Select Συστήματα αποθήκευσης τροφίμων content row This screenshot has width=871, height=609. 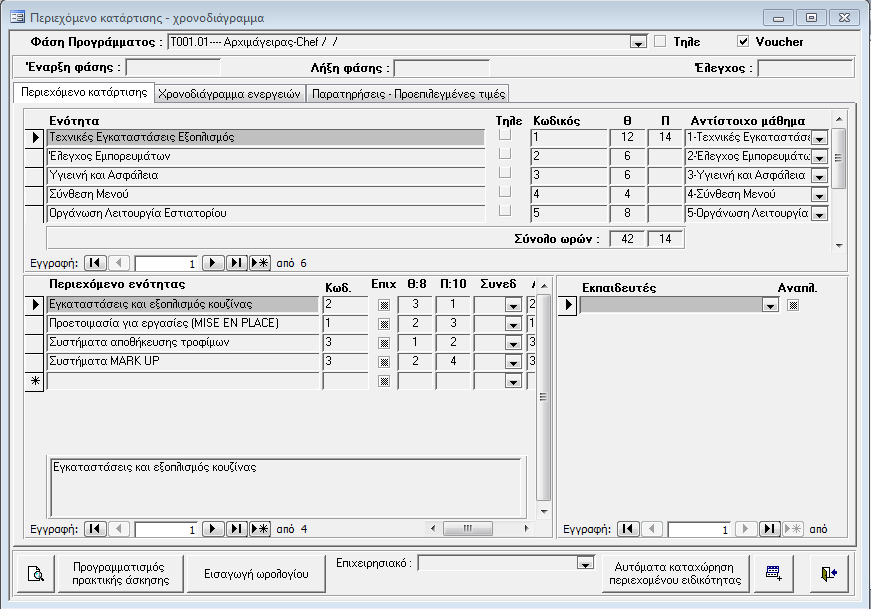click(183, 343)
